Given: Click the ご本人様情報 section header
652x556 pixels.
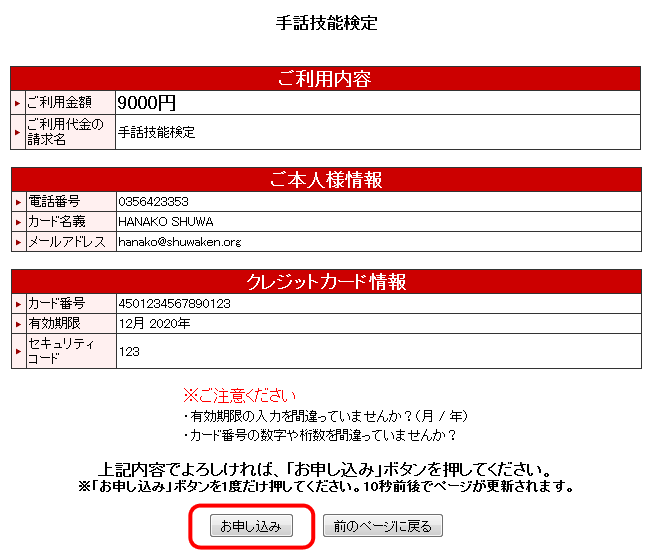Looking at the screenshot, I should pos(326,180).
